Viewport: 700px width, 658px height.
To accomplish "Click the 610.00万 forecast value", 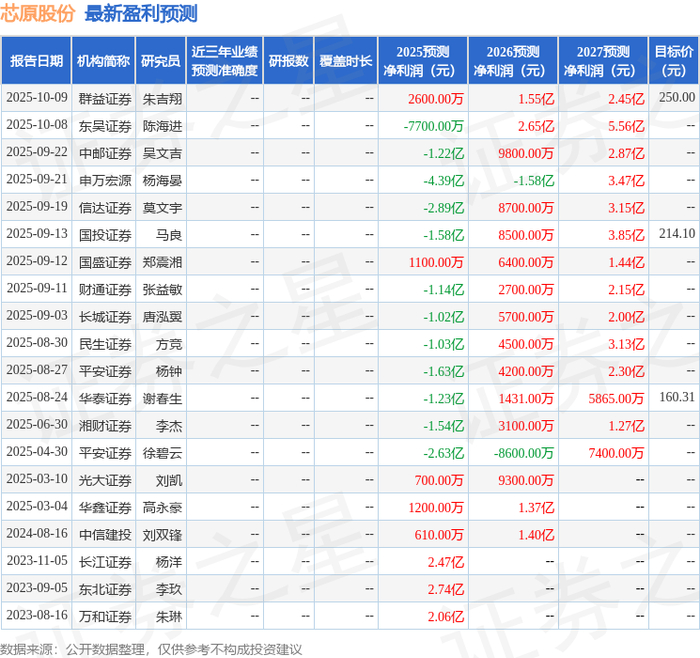I will [x=439, y=535].
